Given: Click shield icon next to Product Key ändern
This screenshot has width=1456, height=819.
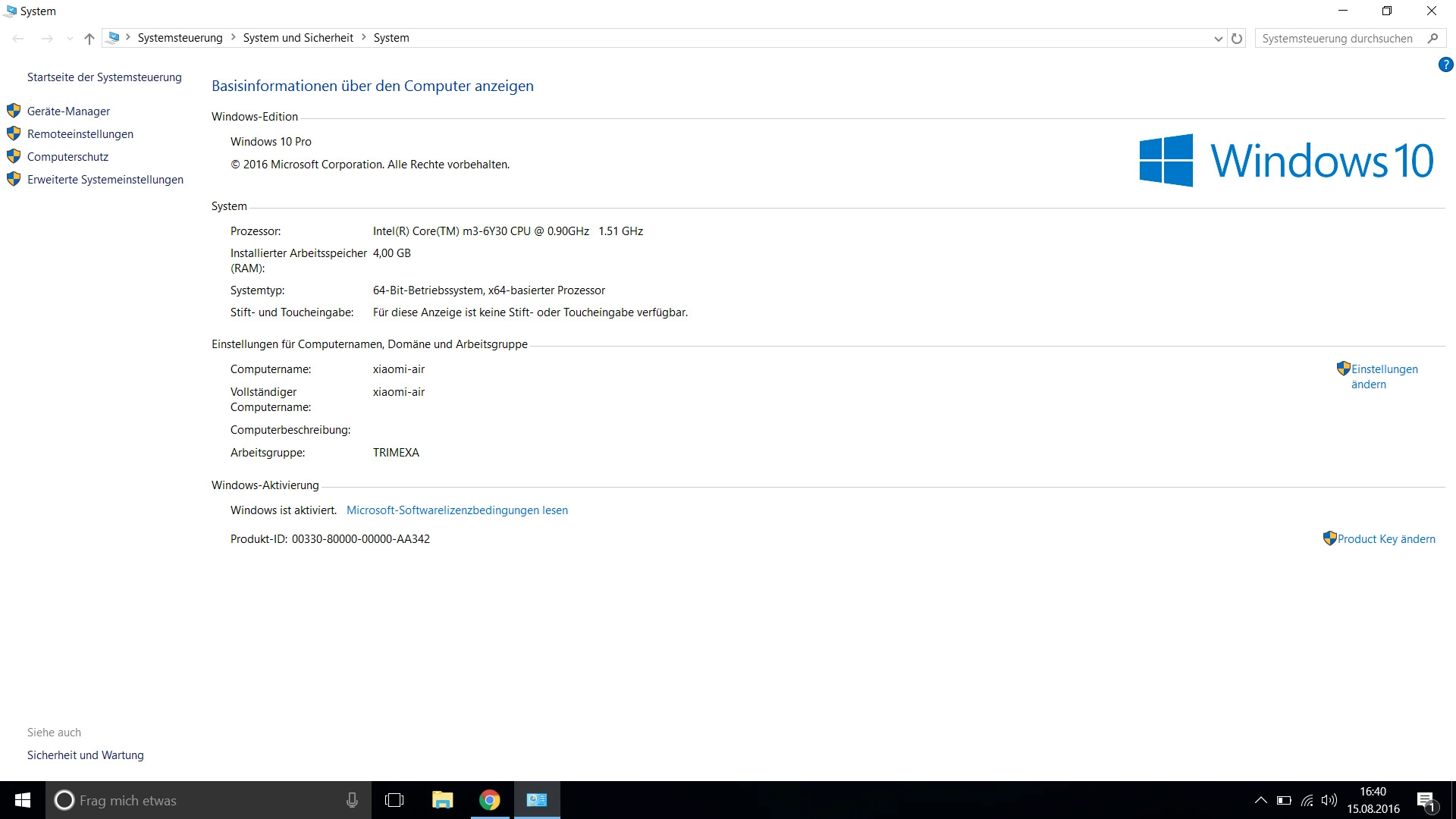Looking at the screenshot, I should tap(1329, 538).
